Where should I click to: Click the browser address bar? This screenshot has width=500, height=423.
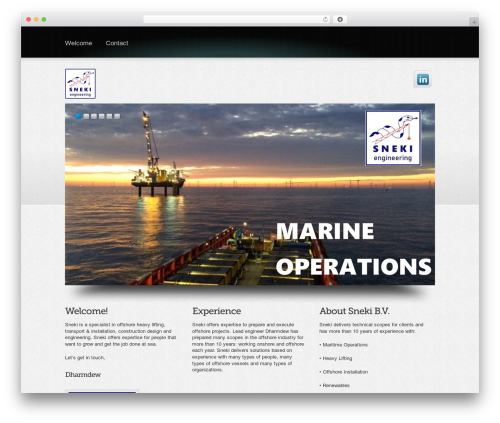coord(236,19)
